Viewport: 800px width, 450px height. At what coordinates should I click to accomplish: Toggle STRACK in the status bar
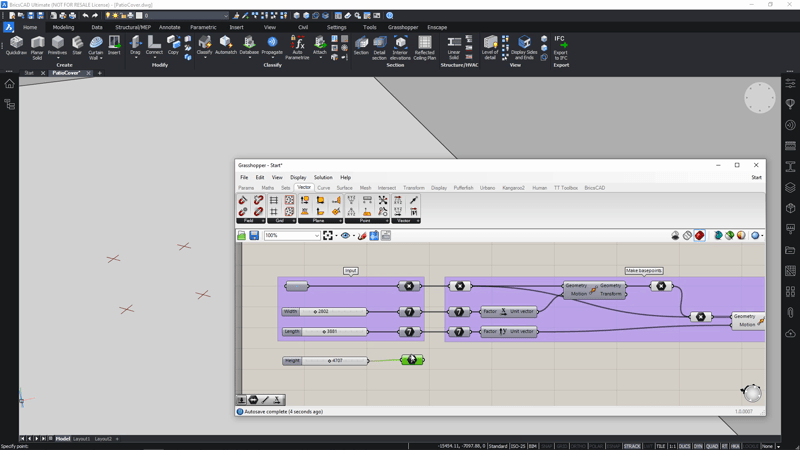632,446
